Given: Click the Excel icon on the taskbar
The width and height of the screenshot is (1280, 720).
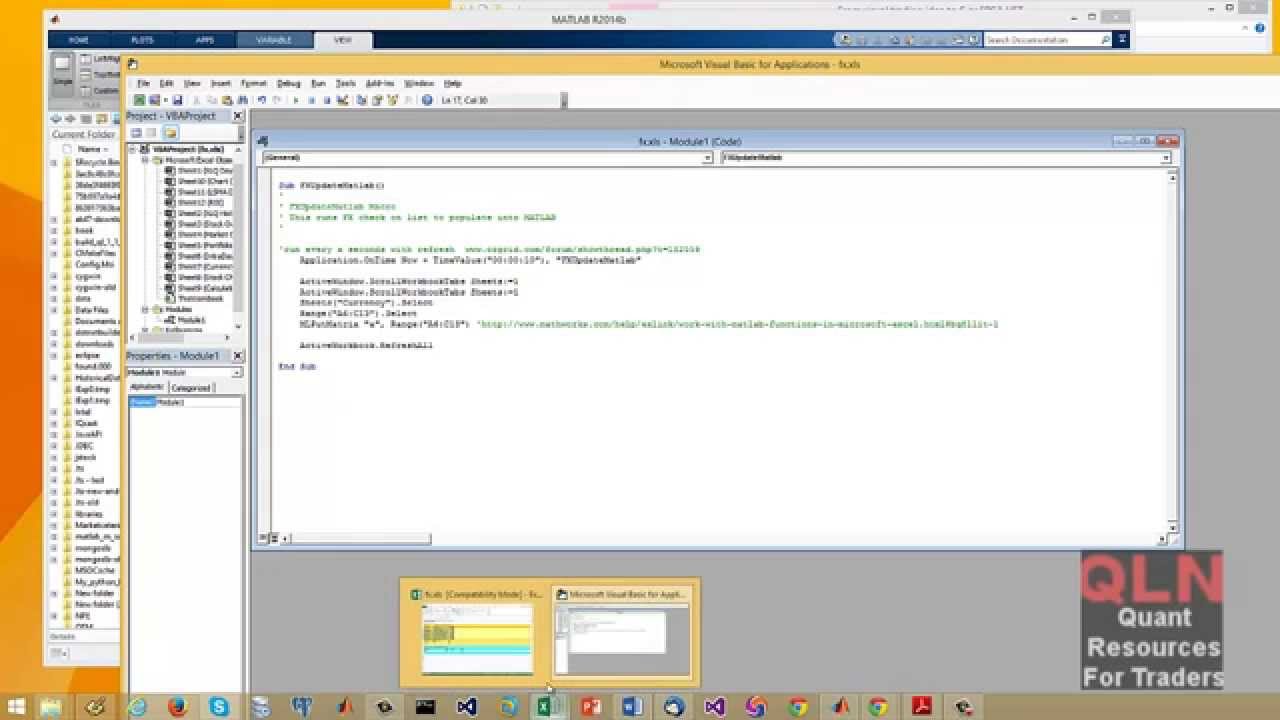Looking at the screenshot, I should click(x=547, y=706).
